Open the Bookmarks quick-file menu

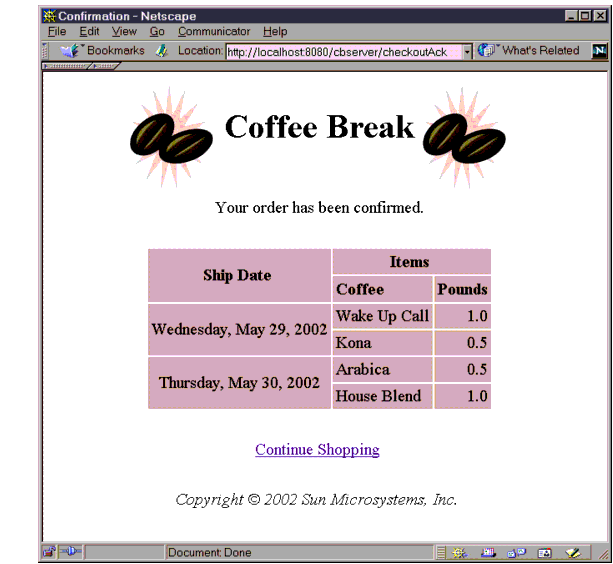tap(102, 51)
